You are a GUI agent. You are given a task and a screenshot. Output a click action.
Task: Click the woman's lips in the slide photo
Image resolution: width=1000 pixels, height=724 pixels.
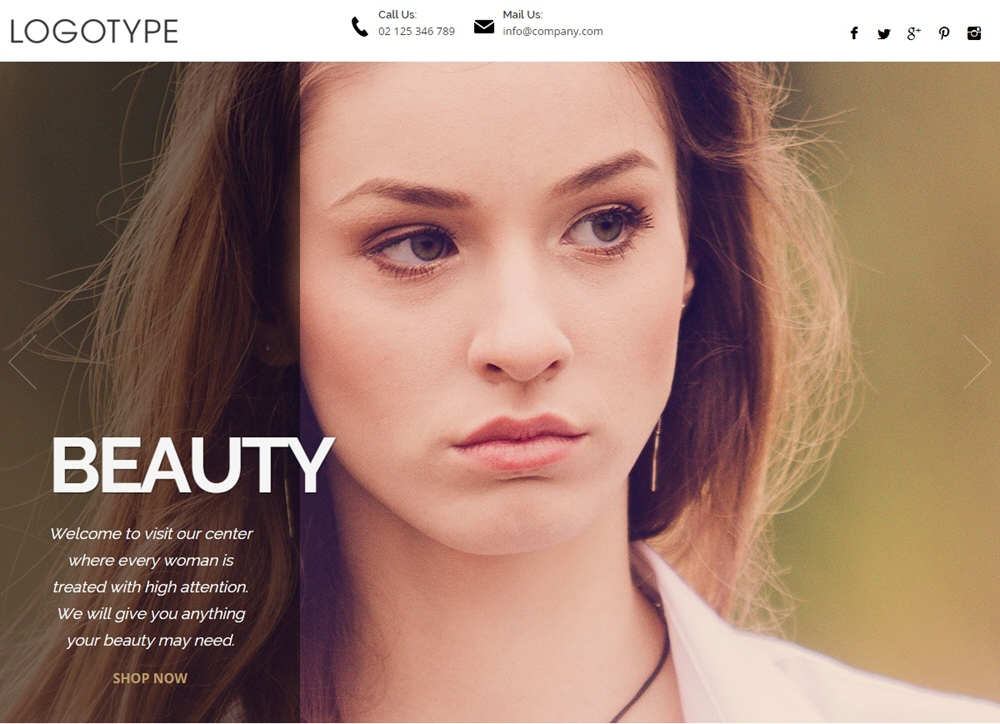518,442
